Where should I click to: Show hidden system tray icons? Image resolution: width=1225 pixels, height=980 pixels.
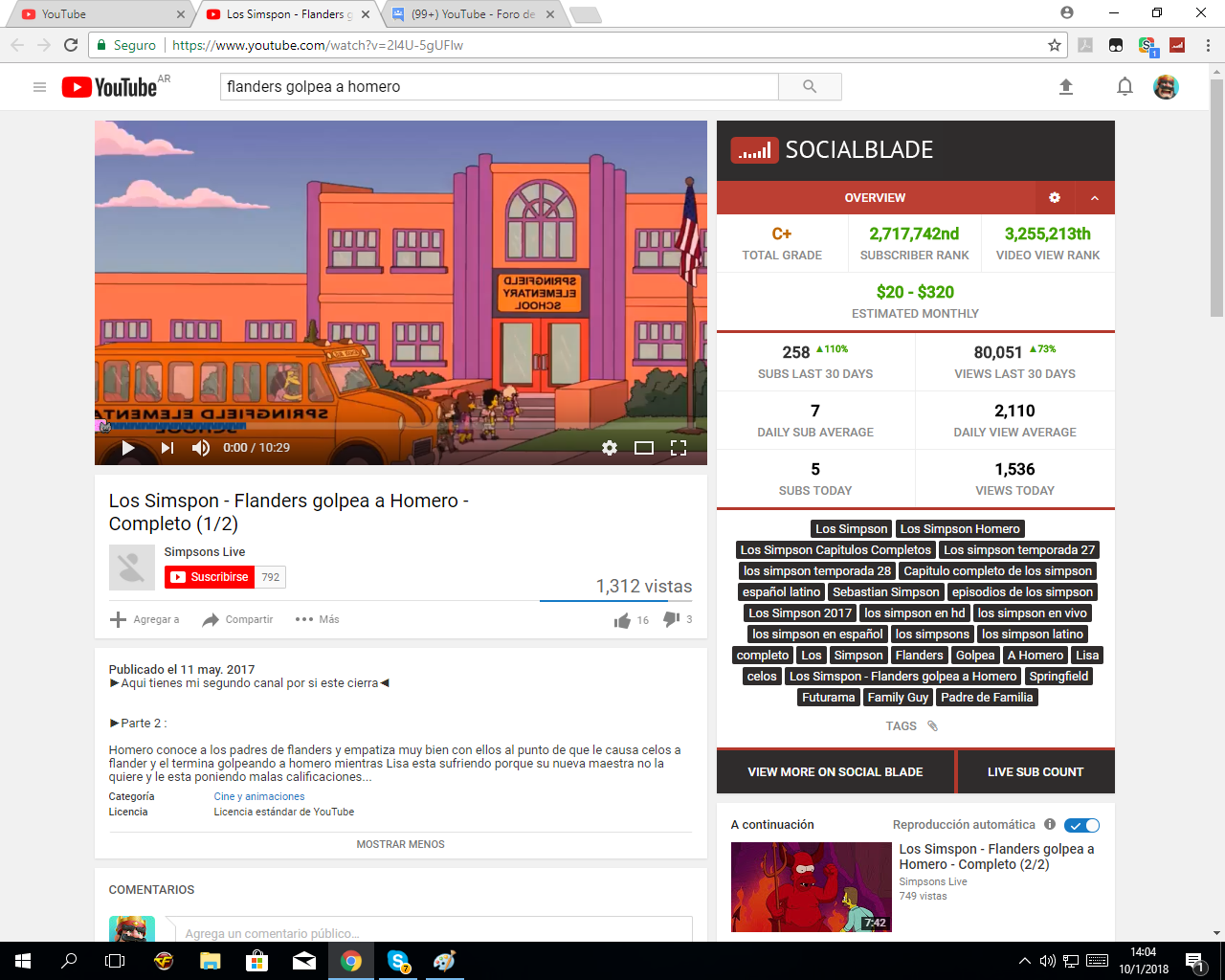pos(1024,961)
